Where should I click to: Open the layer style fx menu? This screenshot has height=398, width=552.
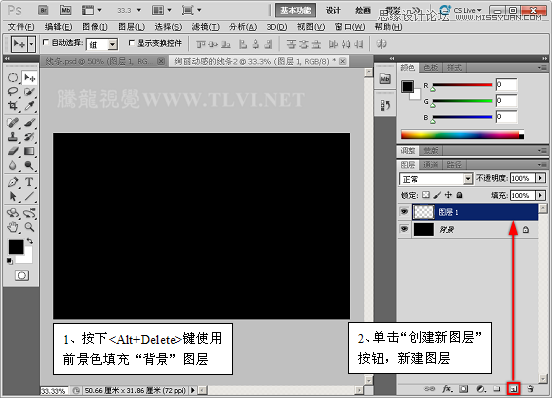(x=447, y=389)
